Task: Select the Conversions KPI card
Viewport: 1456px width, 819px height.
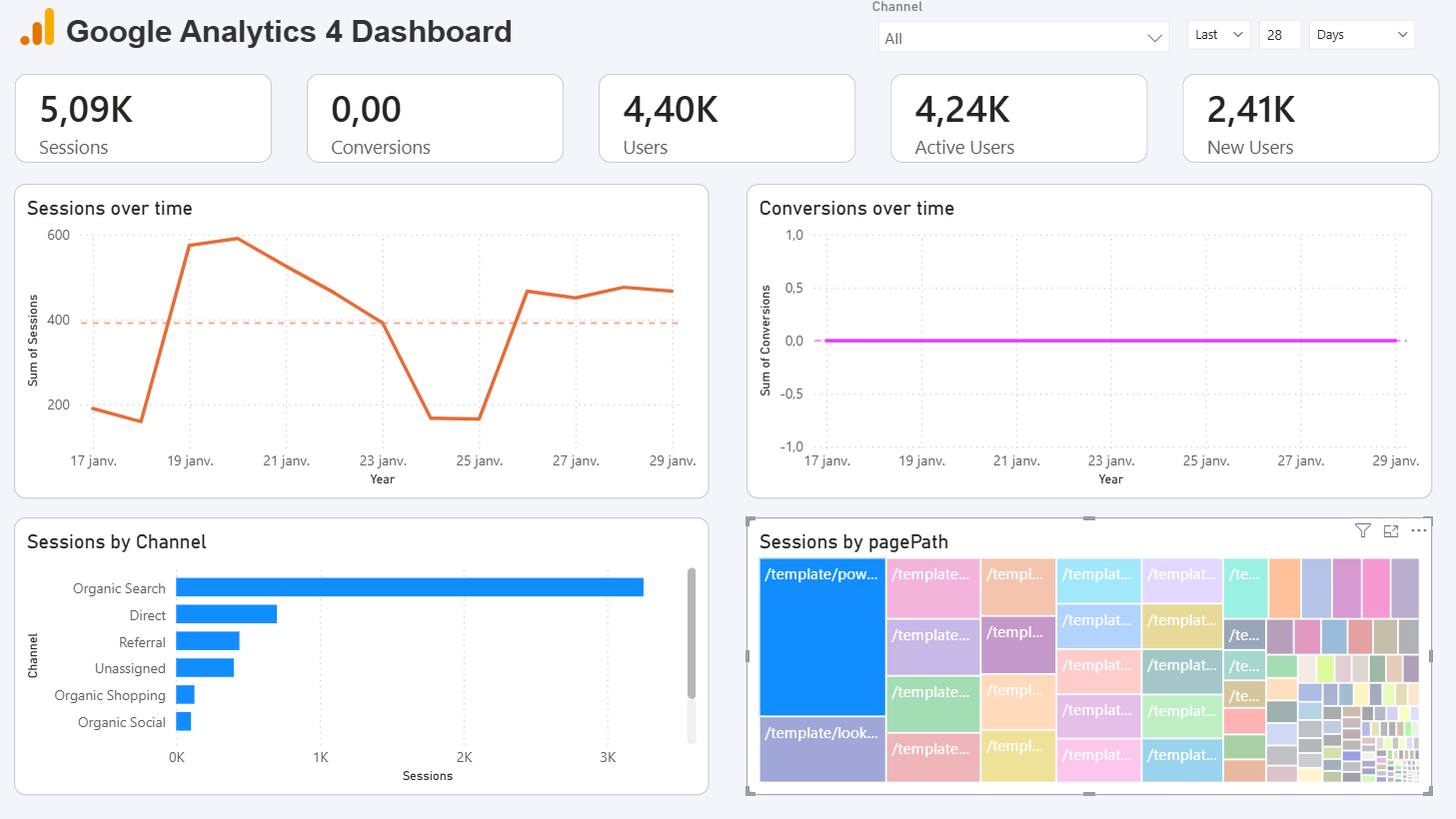Action: click(435, 118)
